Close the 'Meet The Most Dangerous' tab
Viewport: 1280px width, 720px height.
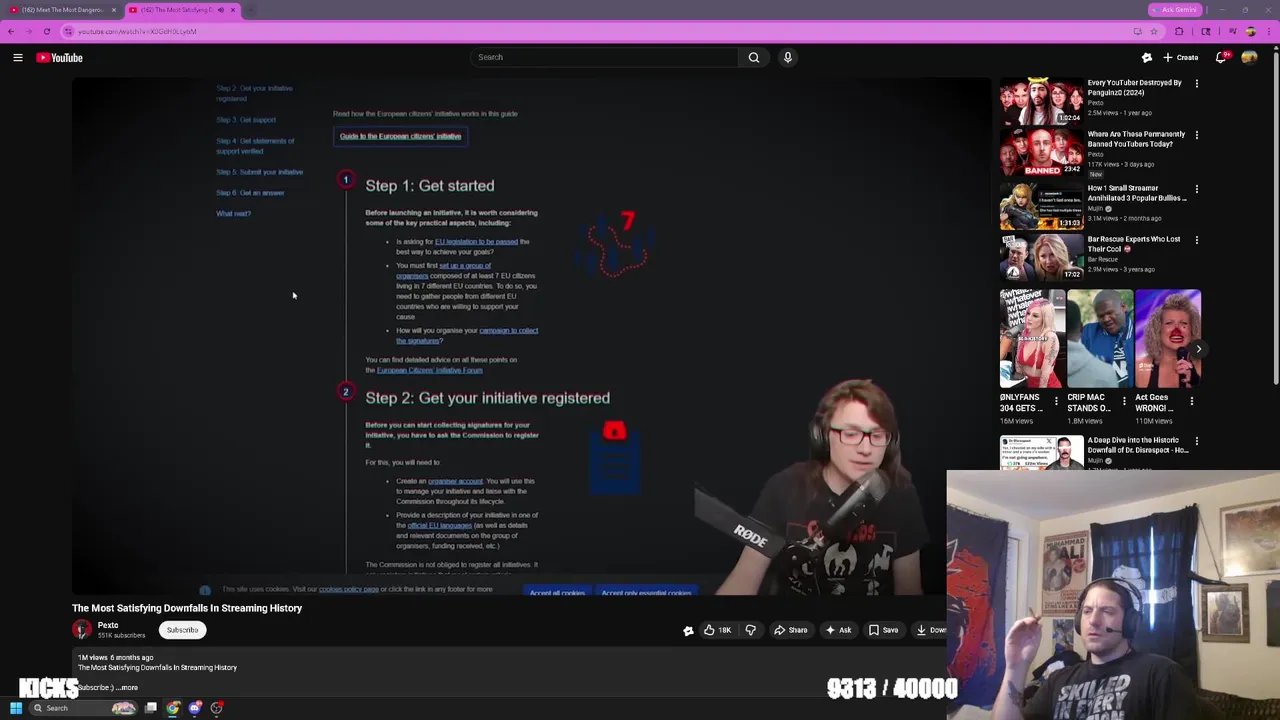click(x=113, y=10)
